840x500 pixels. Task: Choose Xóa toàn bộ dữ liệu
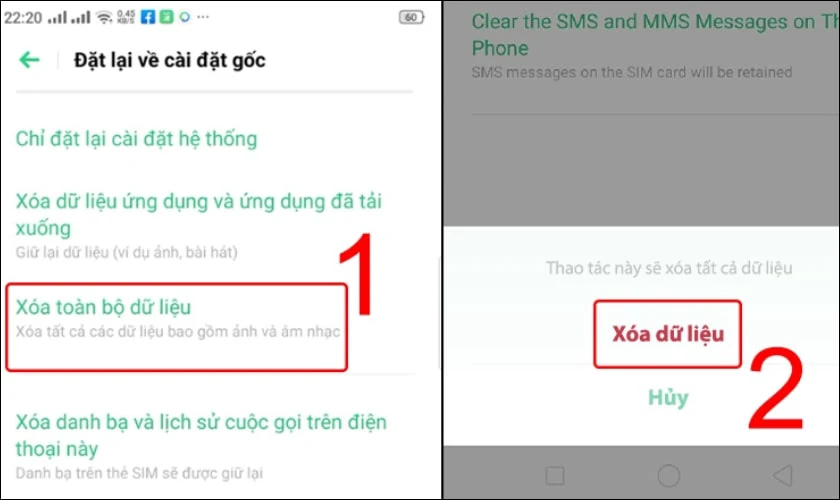click(x=177, y=327)
